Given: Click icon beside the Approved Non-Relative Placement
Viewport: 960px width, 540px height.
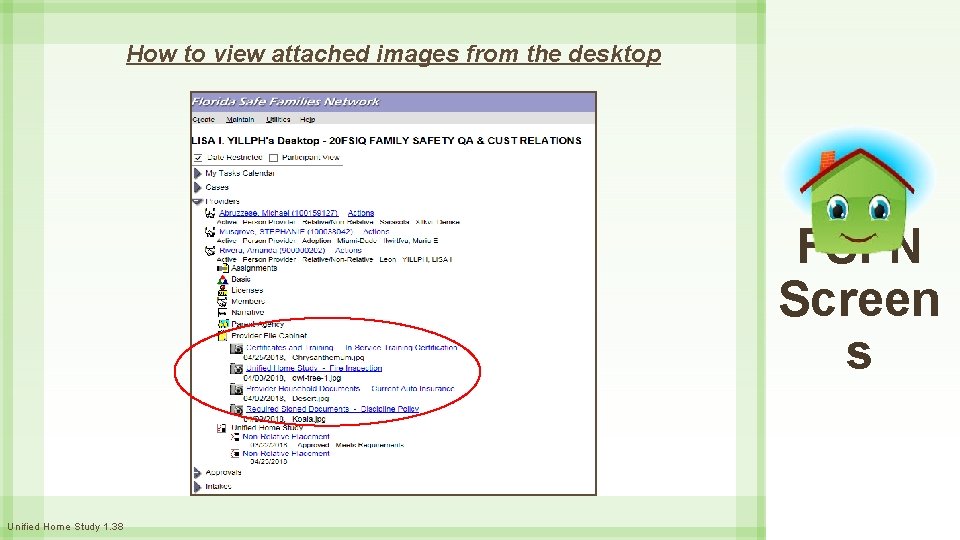Looking at the screenshot, I should tap(235, 437).
